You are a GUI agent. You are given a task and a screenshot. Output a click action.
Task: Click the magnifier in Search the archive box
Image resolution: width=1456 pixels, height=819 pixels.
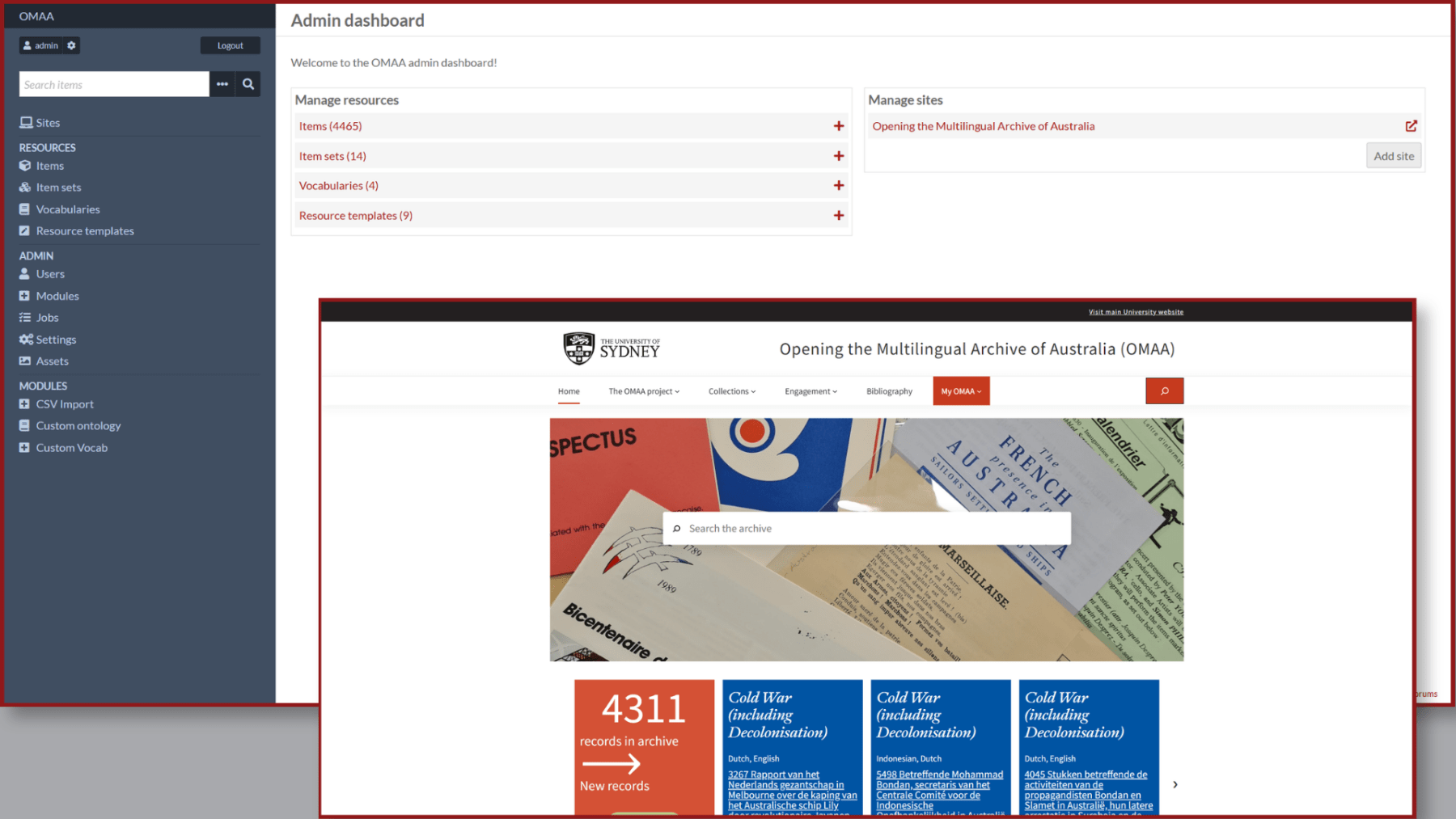click(677, 529)
